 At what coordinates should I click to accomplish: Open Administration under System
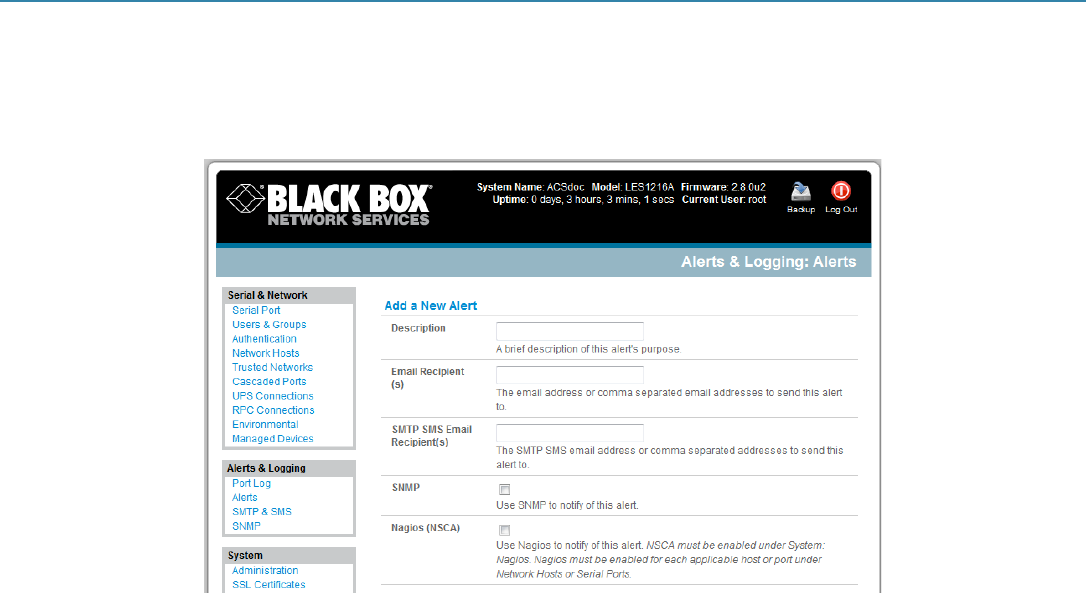[x=265, y=571]
